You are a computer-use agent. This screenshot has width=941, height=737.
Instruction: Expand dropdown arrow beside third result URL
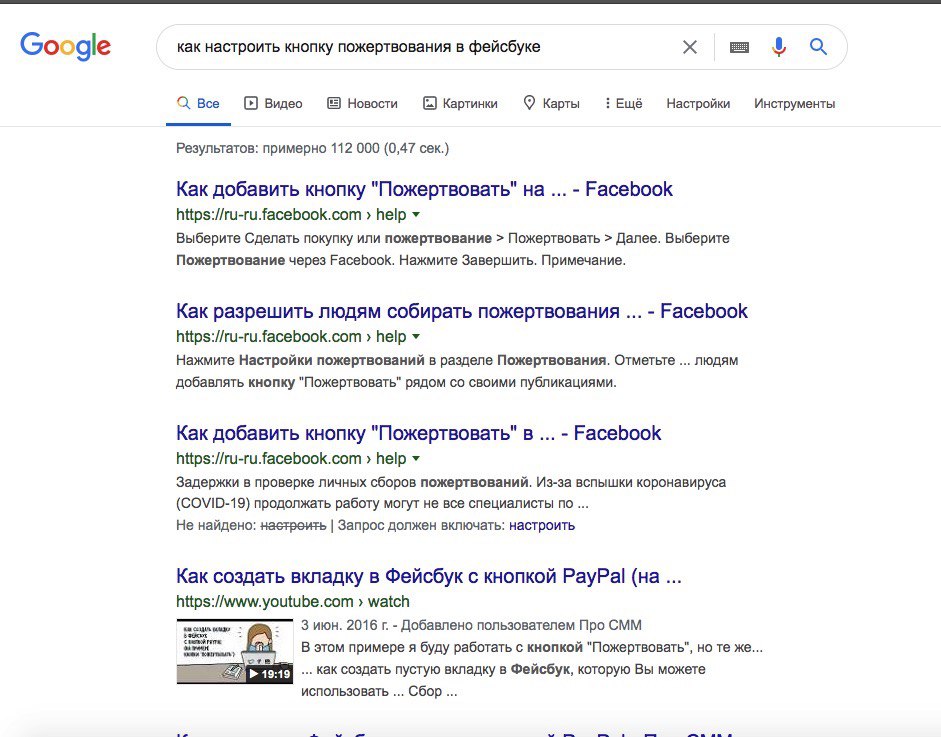click(x=416, y=458)
